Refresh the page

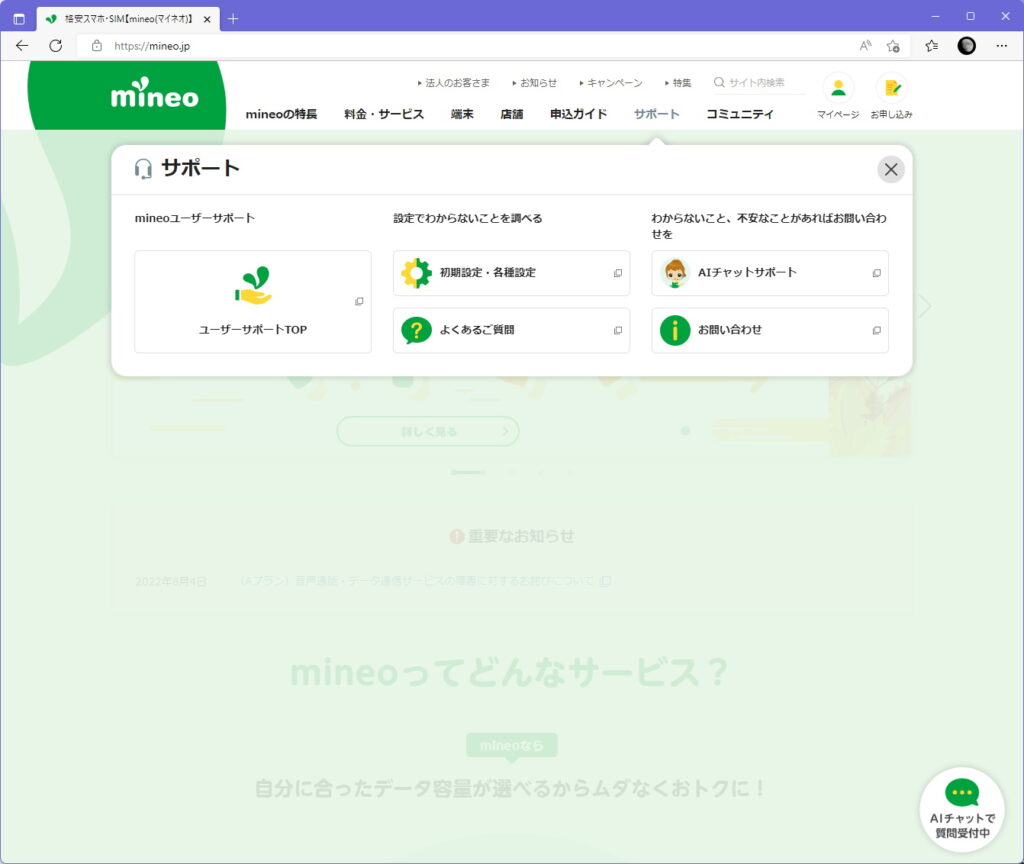pos(56,46)
